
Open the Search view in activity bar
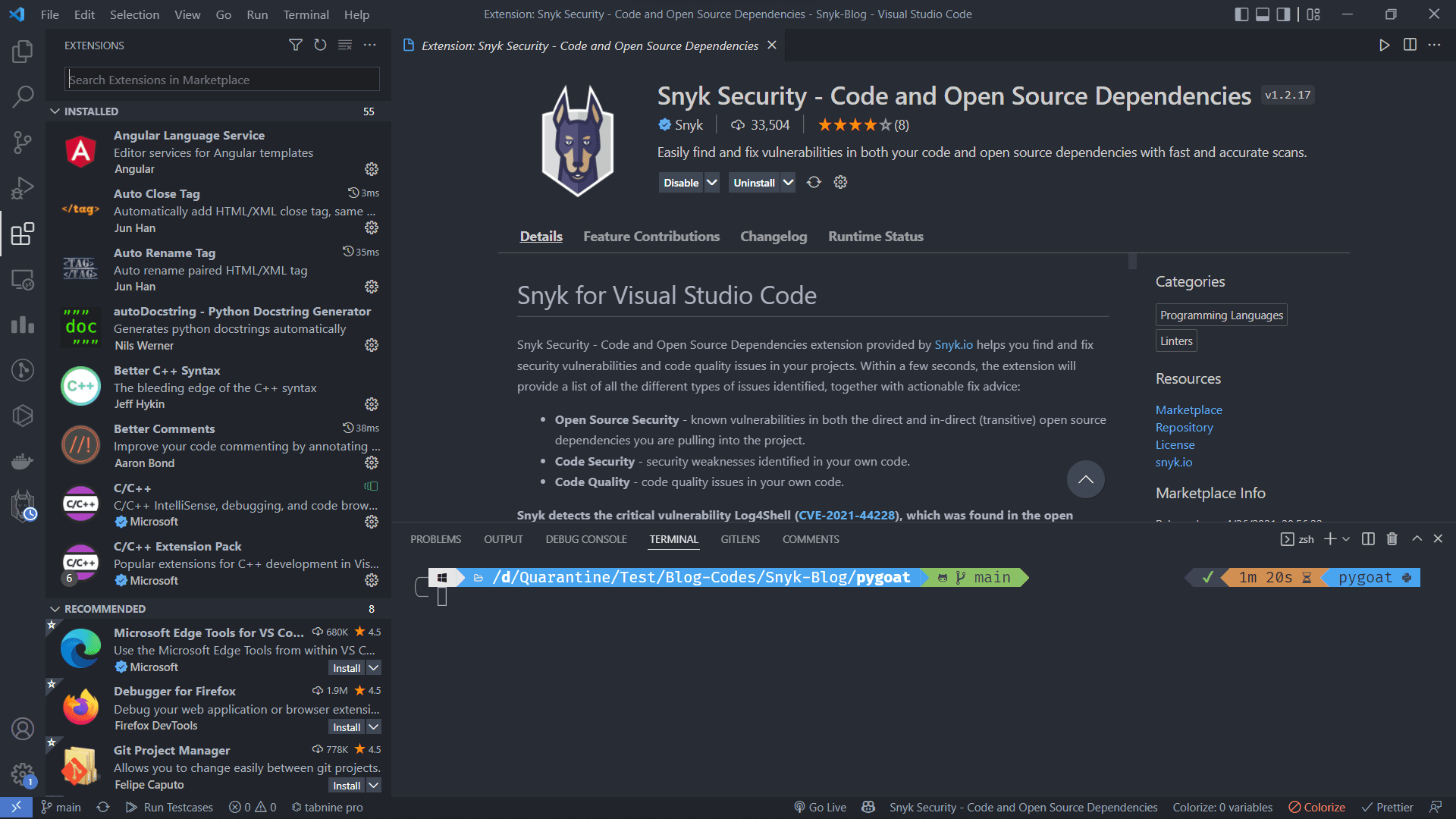tap(23, 96)
